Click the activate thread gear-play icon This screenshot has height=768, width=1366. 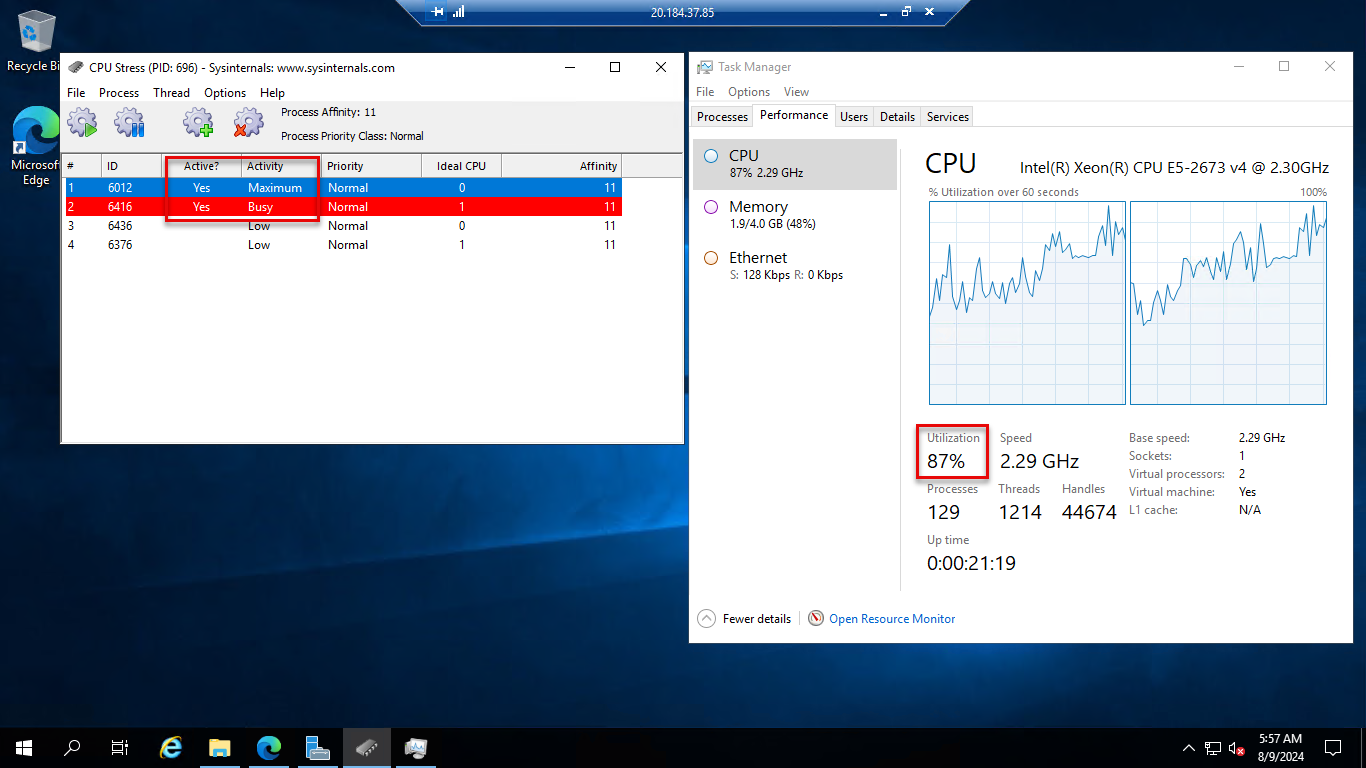pyautogui.click(x=82, y=123)
